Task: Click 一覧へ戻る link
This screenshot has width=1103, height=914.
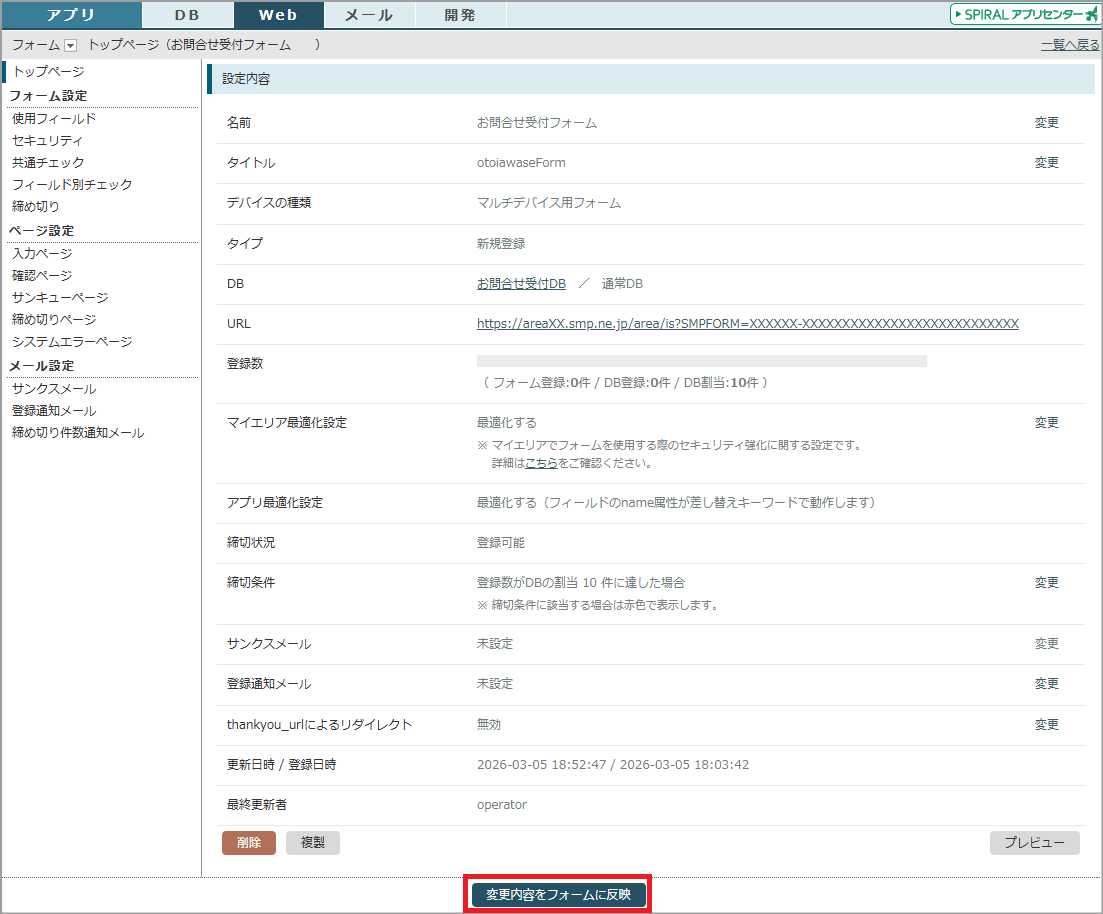Action: coord(1069,45)
